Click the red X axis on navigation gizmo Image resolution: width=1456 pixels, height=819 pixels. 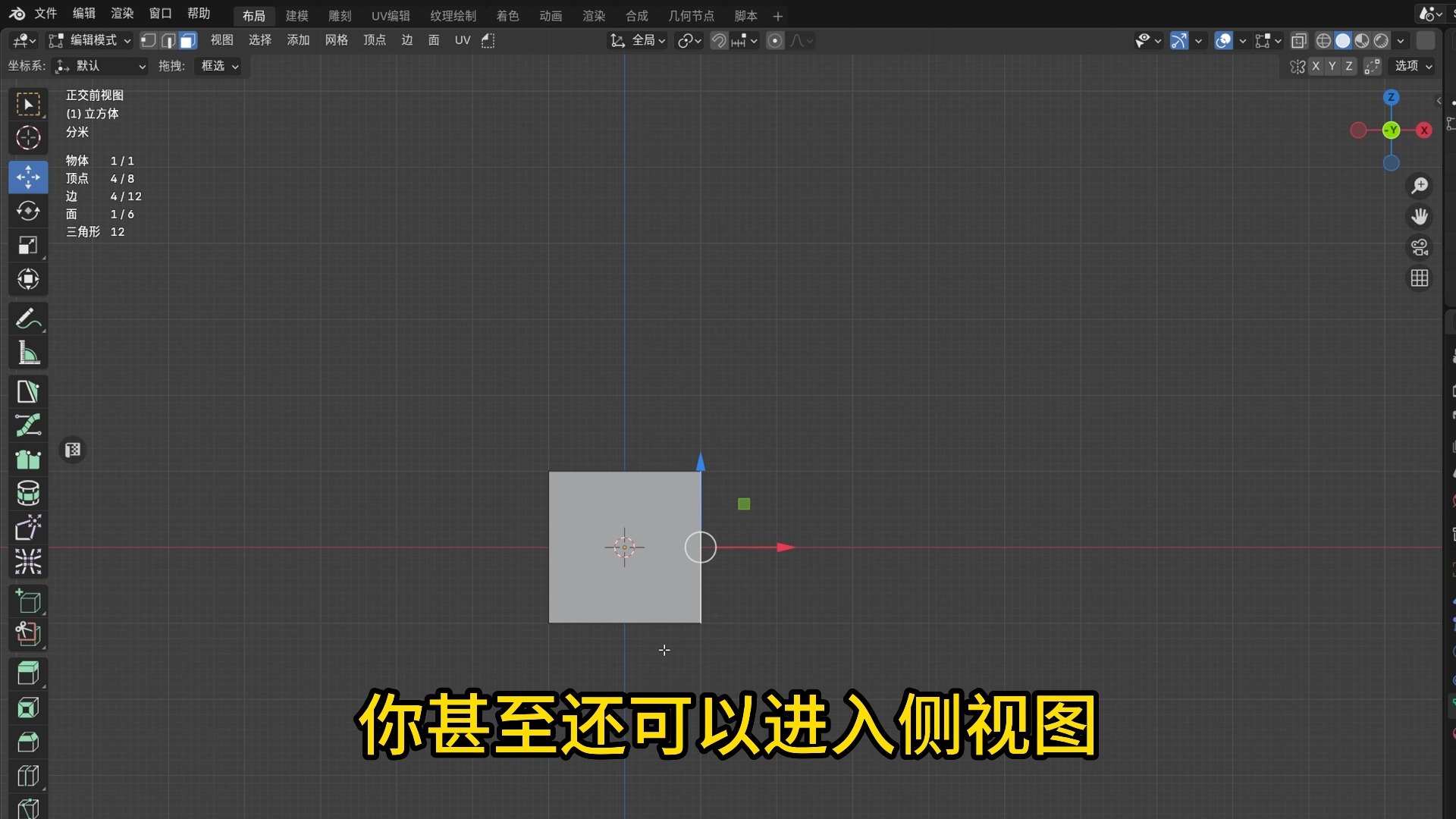click(x=1424, y=130)
